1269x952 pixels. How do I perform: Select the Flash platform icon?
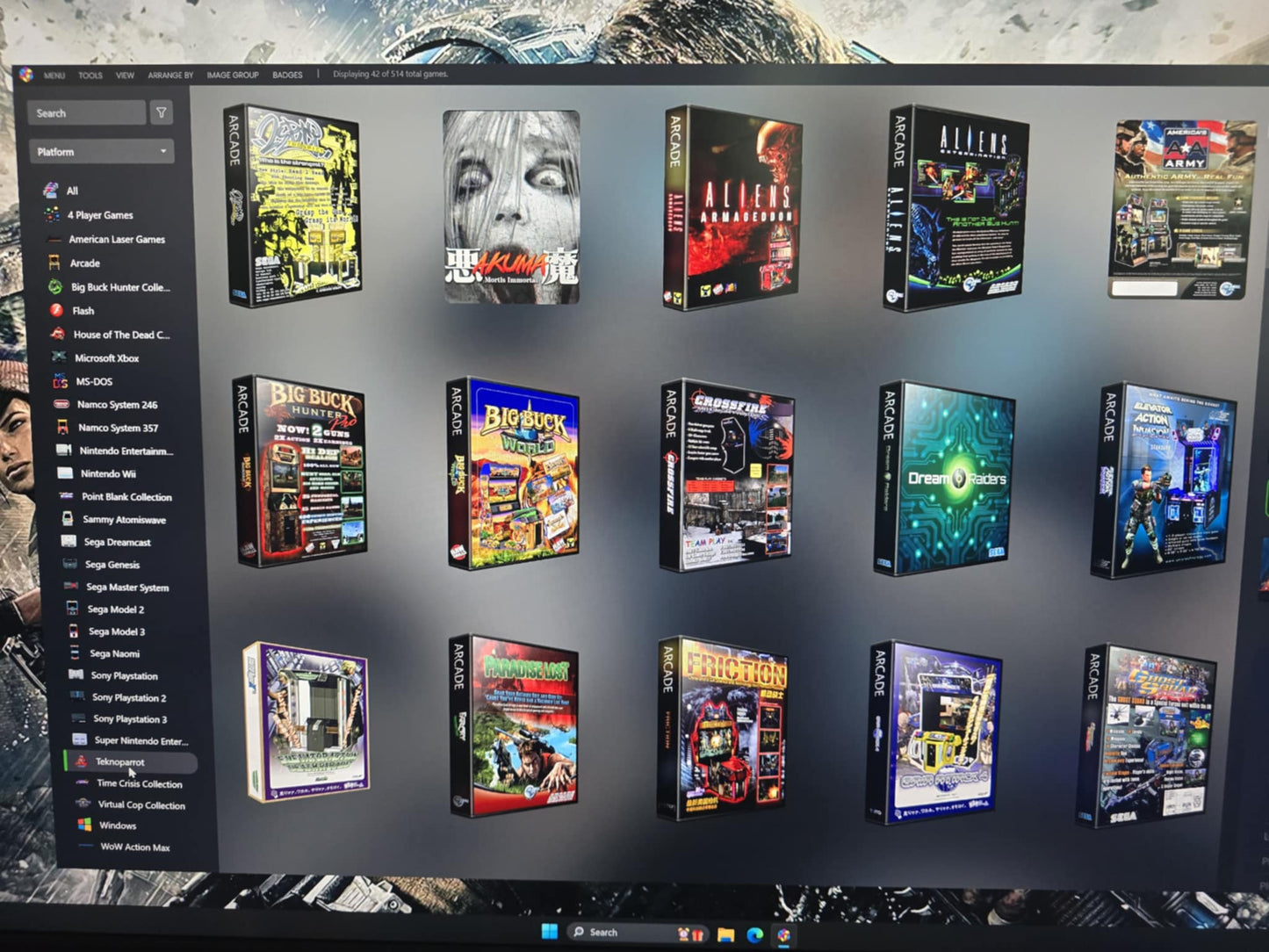tap(56, 310)
